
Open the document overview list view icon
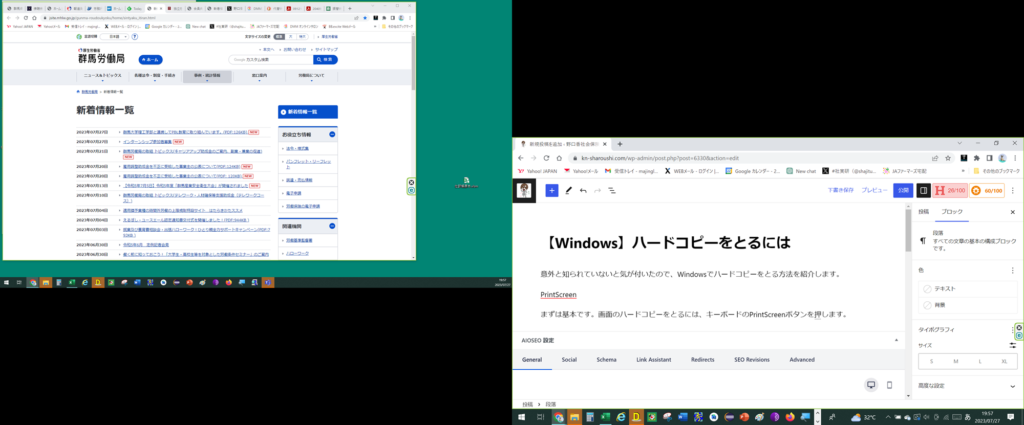pos(613,191)
